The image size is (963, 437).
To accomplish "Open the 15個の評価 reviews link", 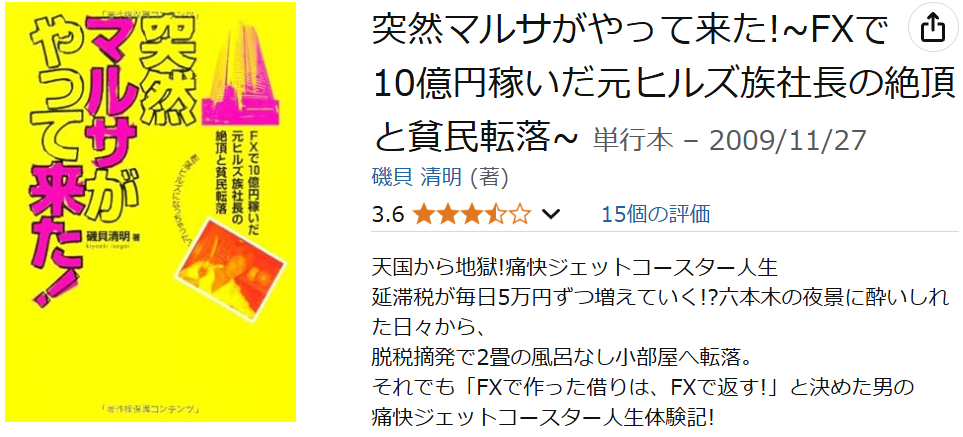I will coord(655,214).
